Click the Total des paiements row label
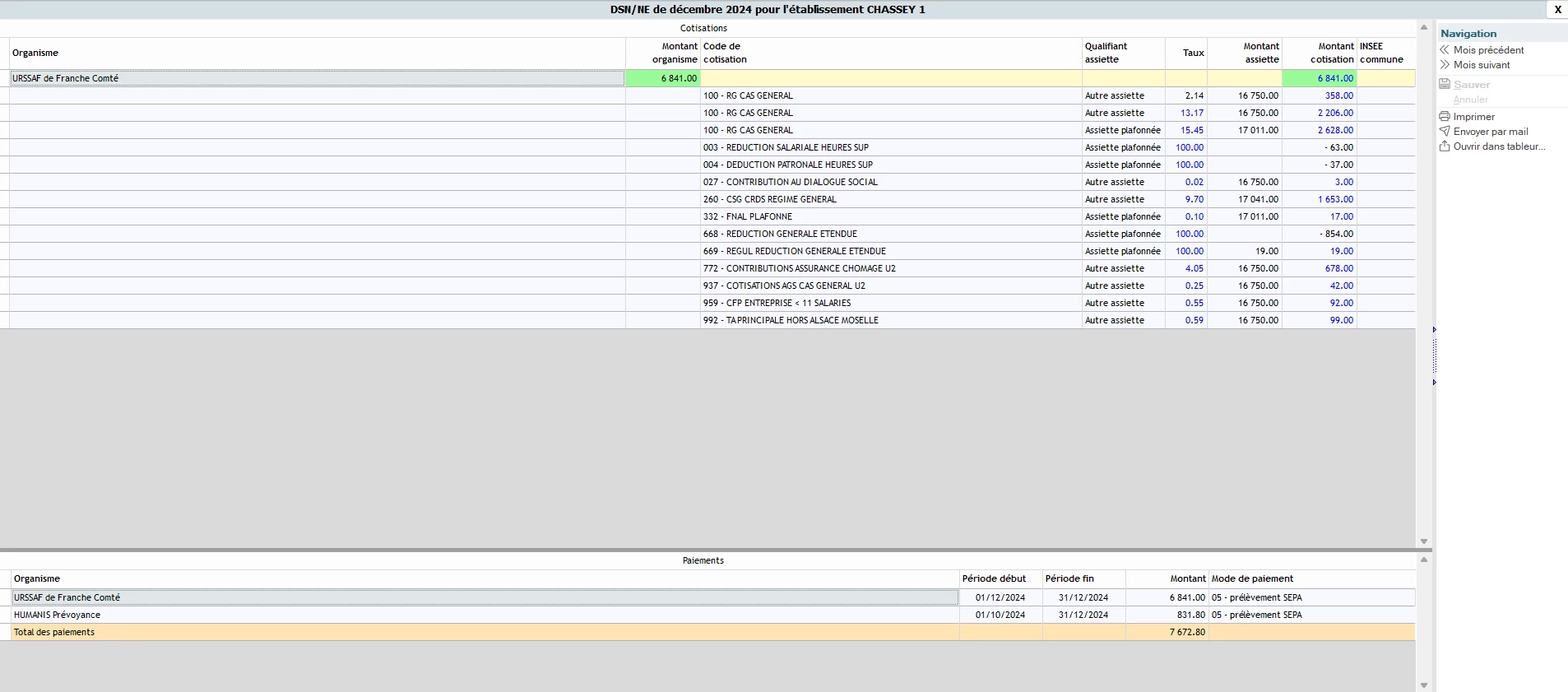 tap(54, 632)
